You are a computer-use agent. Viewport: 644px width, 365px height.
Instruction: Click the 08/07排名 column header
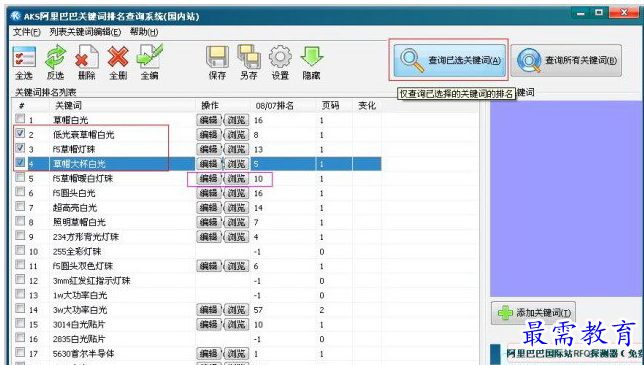pos(274,106)
